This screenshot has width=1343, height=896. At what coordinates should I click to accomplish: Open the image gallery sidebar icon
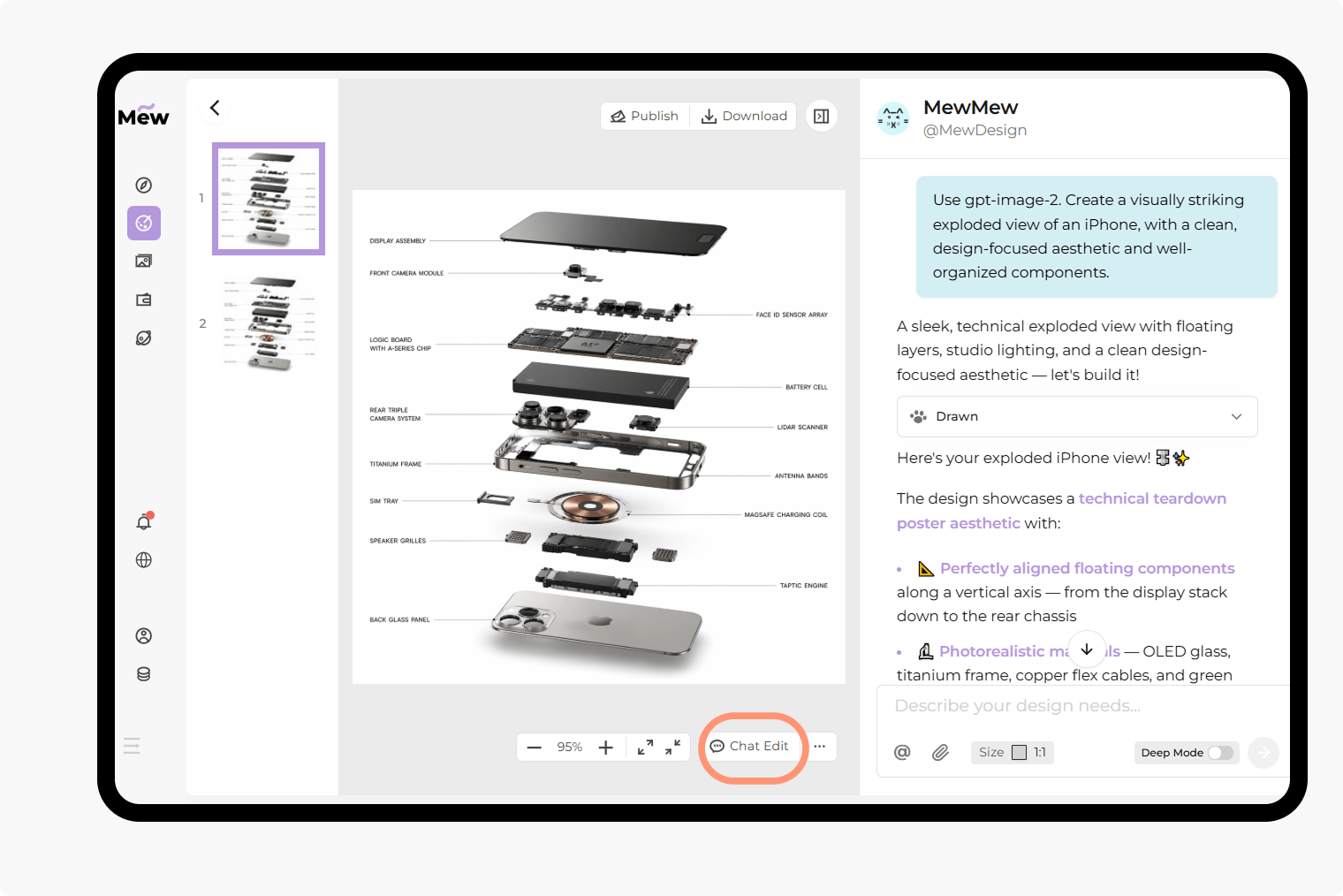(144, 262)
